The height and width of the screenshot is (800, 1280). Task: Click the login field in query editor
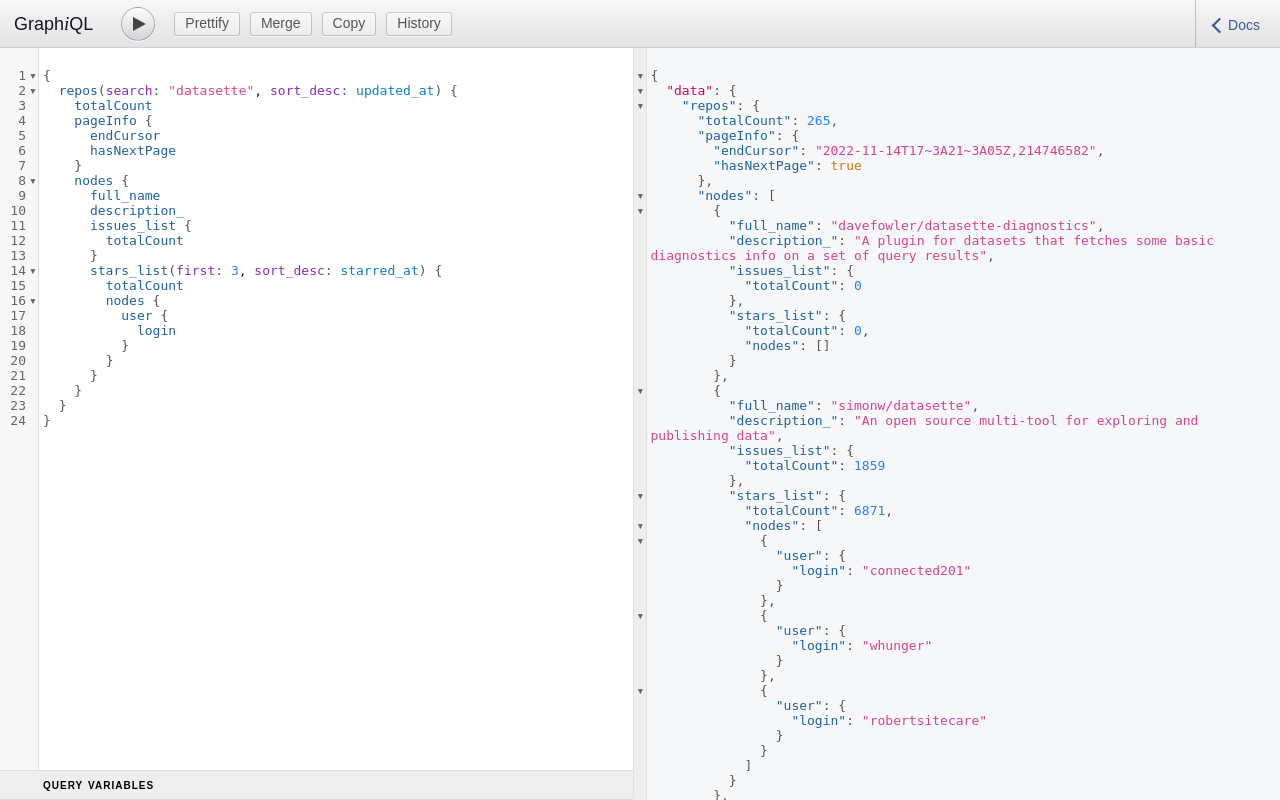tap(156, 331)
